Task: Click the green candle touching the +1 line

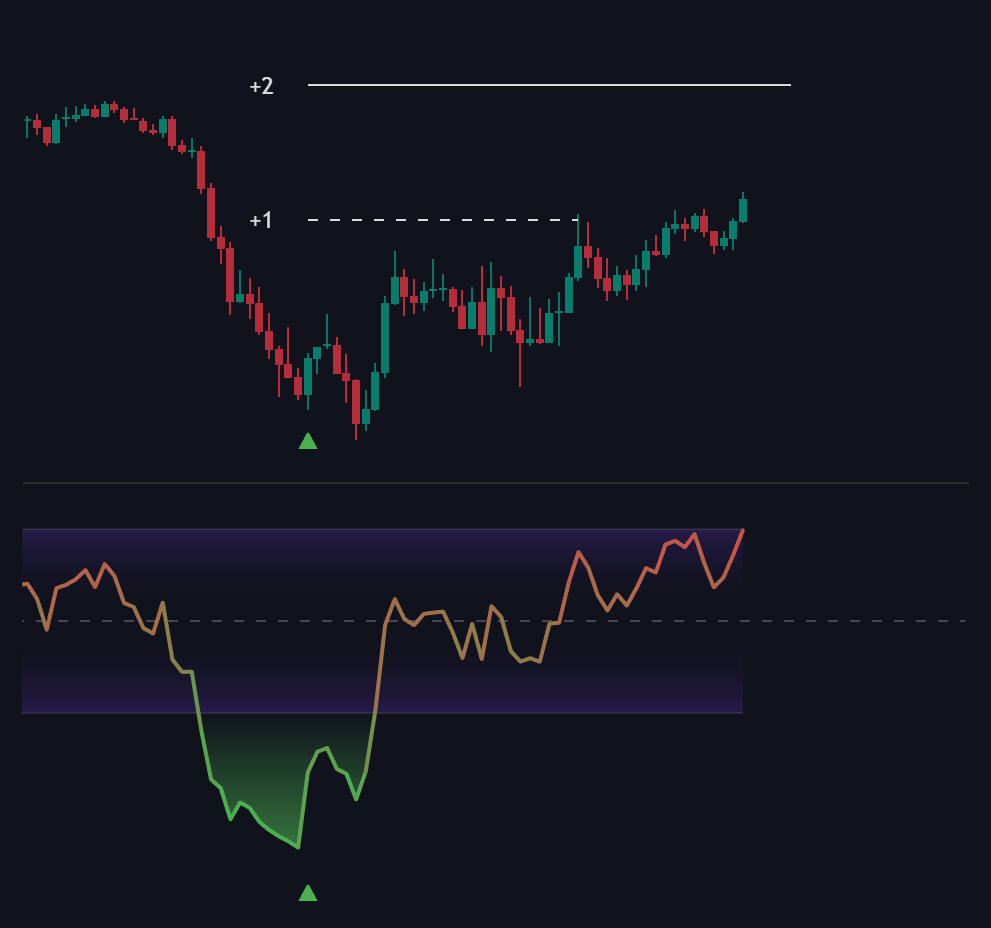Action: [x=578, y=261]
